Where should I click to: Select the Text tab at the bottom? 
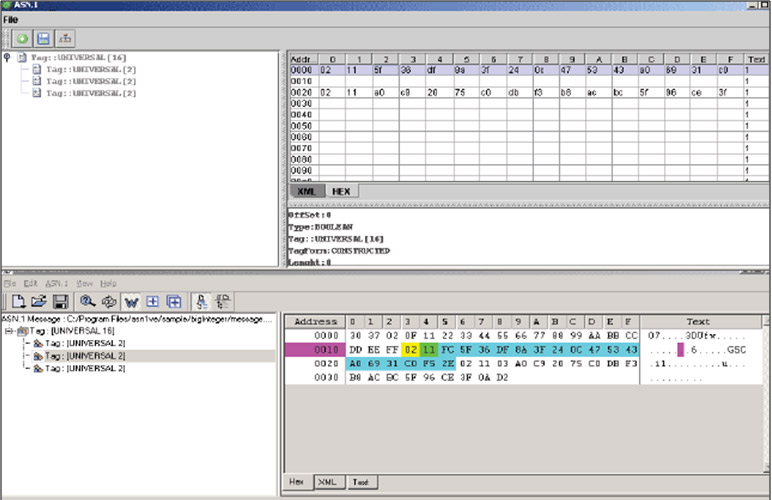point(360,482)
